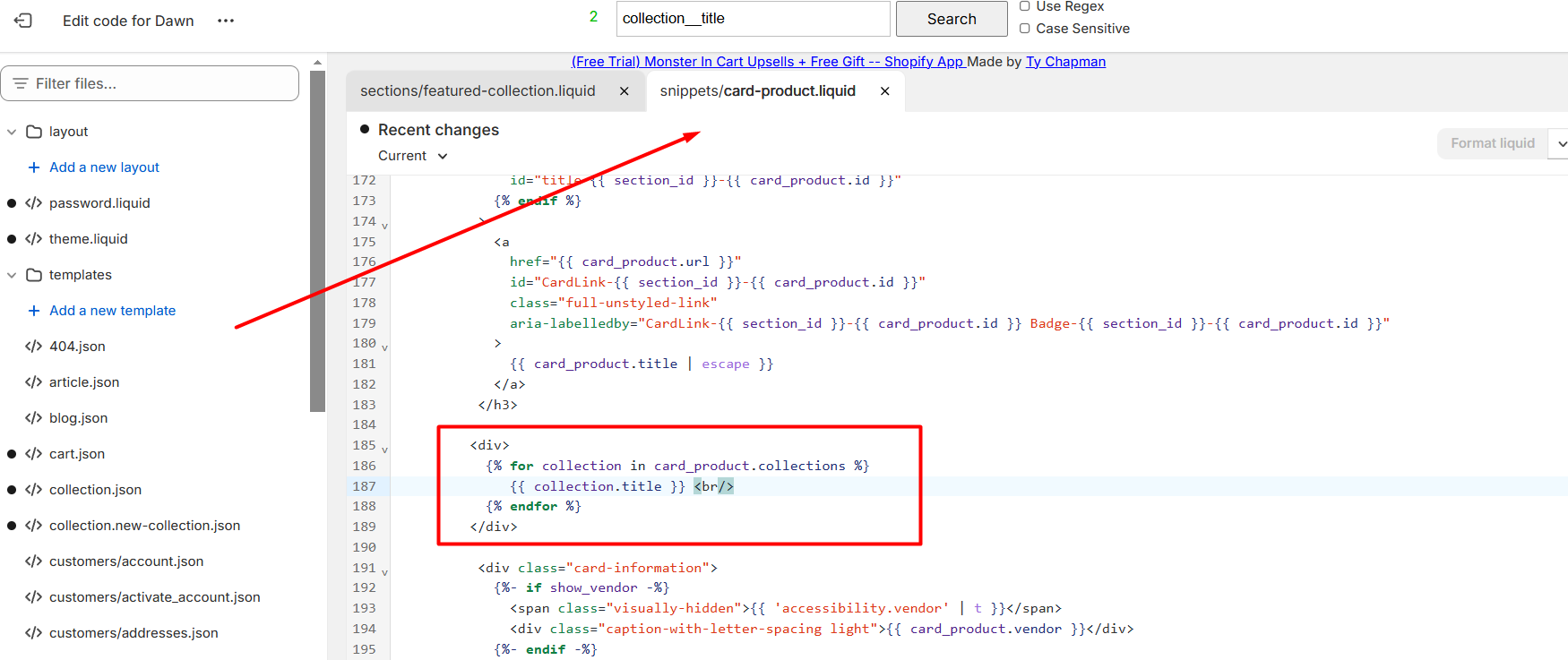Open cart.json template file
The width and height of the screenshot is (1568, 660).
[x=77, y=454]
